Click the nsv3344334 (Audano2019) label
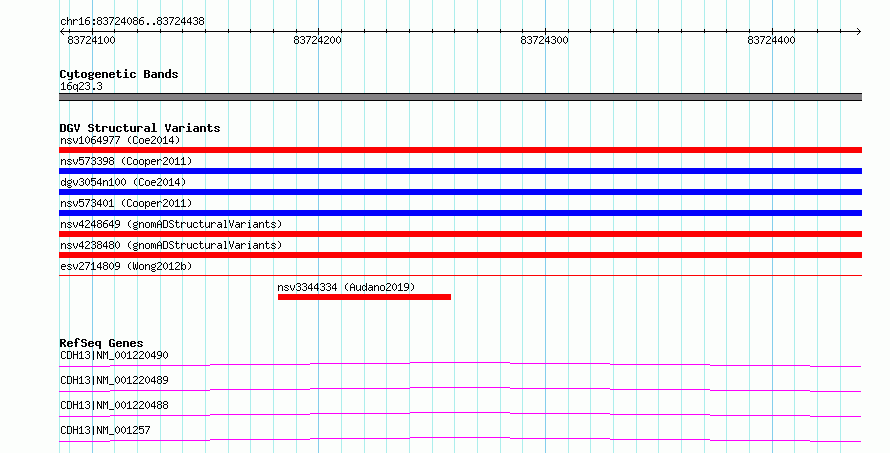 pos(346,287)
